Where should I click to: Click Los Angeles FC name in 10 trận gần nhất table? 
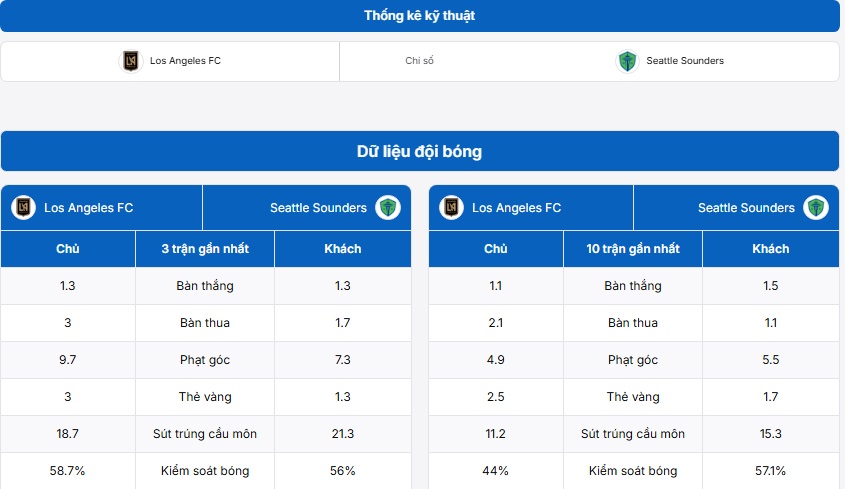(x=516, y=208)
